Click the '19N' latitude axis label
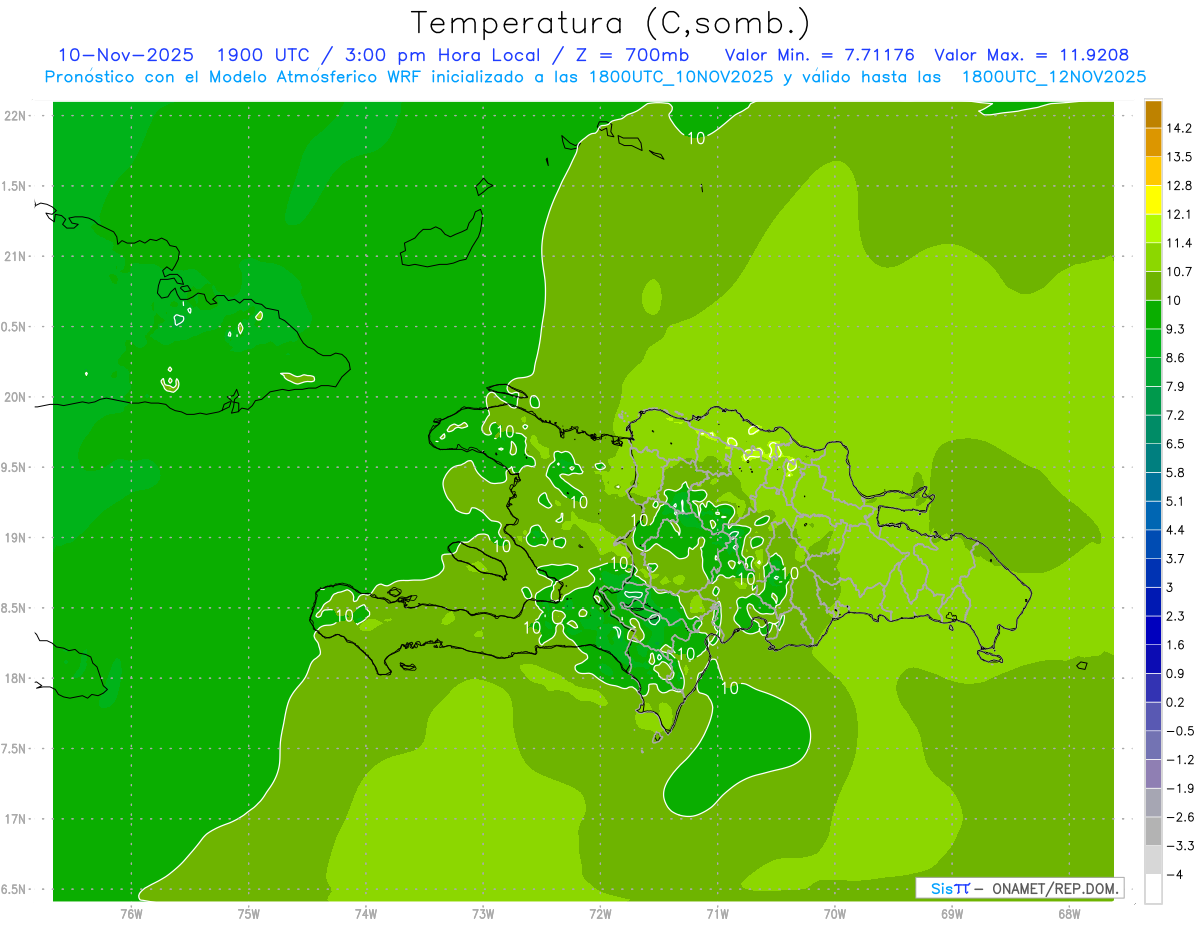The image size is (1200, 927). point(16,538)
